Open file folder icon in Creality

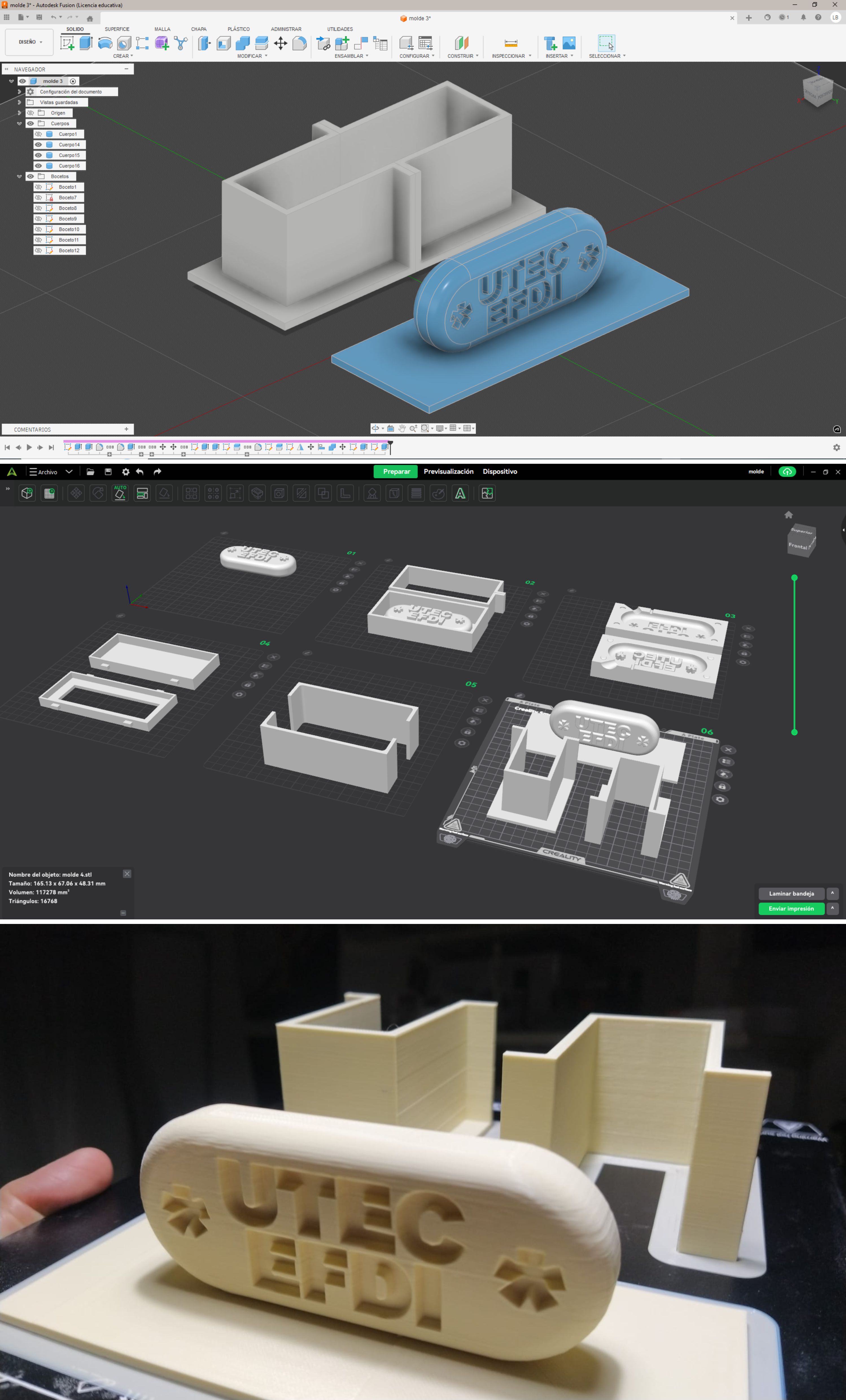[x=90, y=472]
